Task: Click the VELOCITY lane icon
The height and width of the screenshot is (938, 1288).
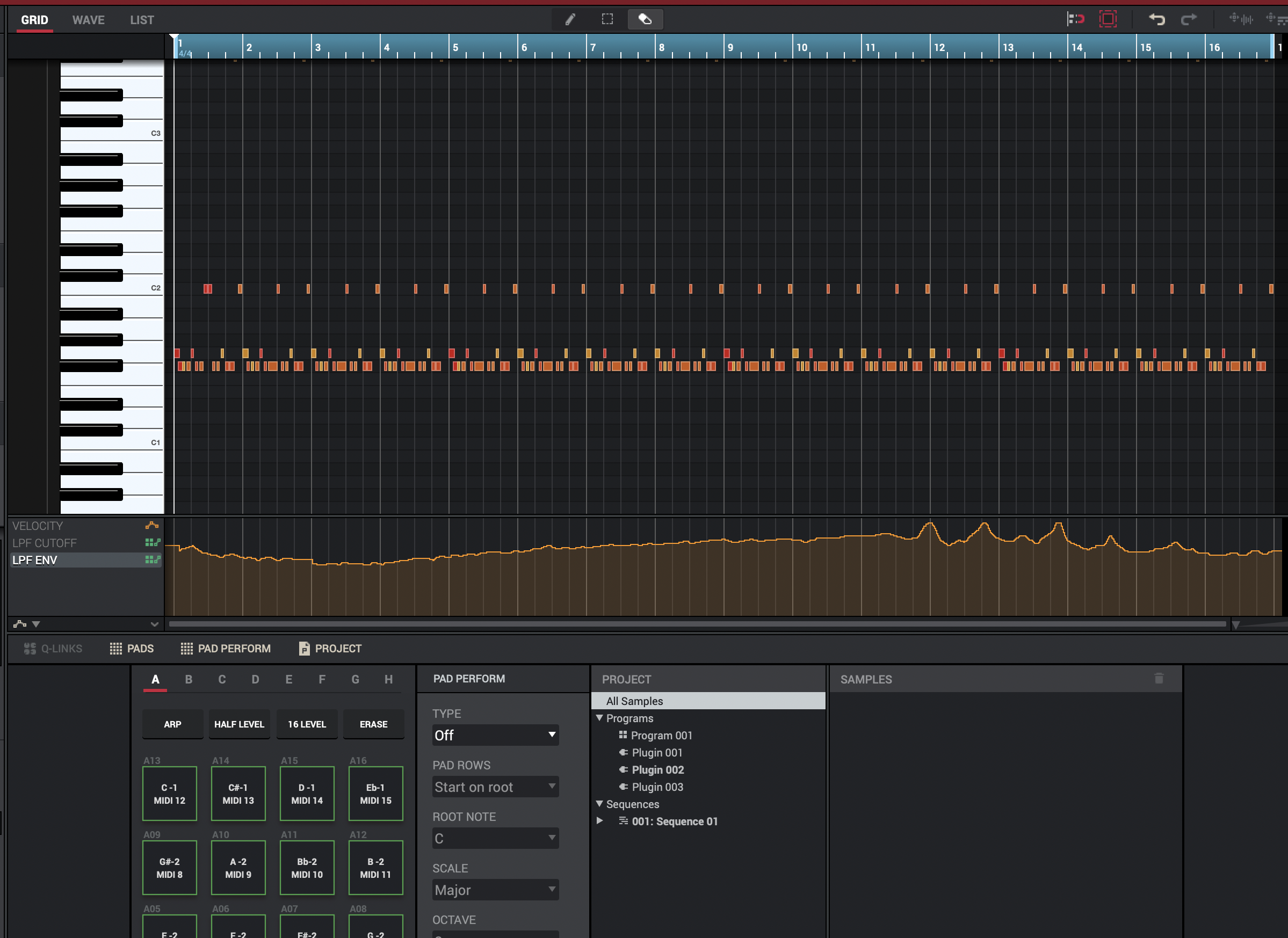Action: (151, 526)
